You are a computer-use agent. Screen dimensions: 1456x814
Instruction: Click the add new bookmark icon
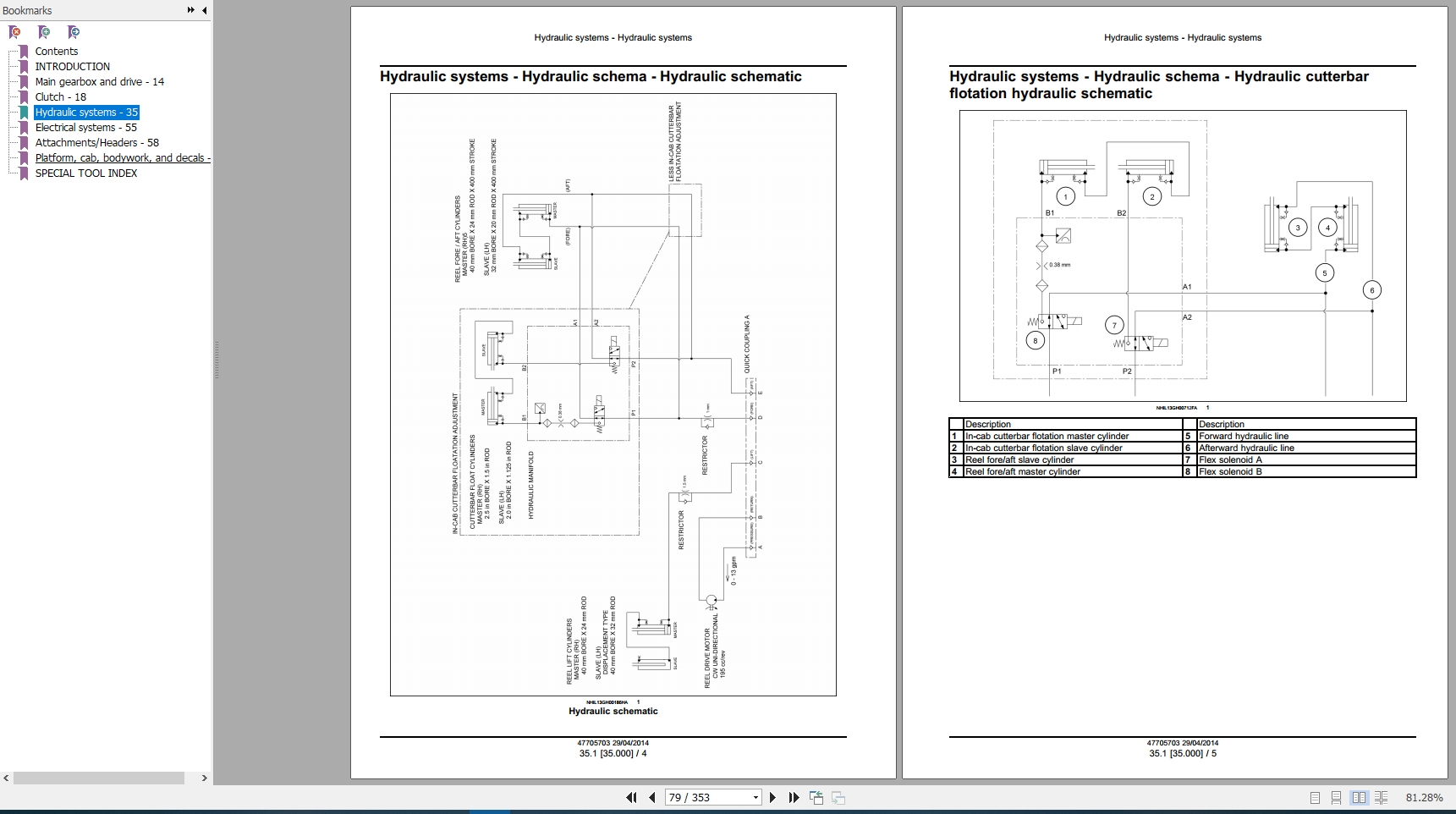coord(44,32)
